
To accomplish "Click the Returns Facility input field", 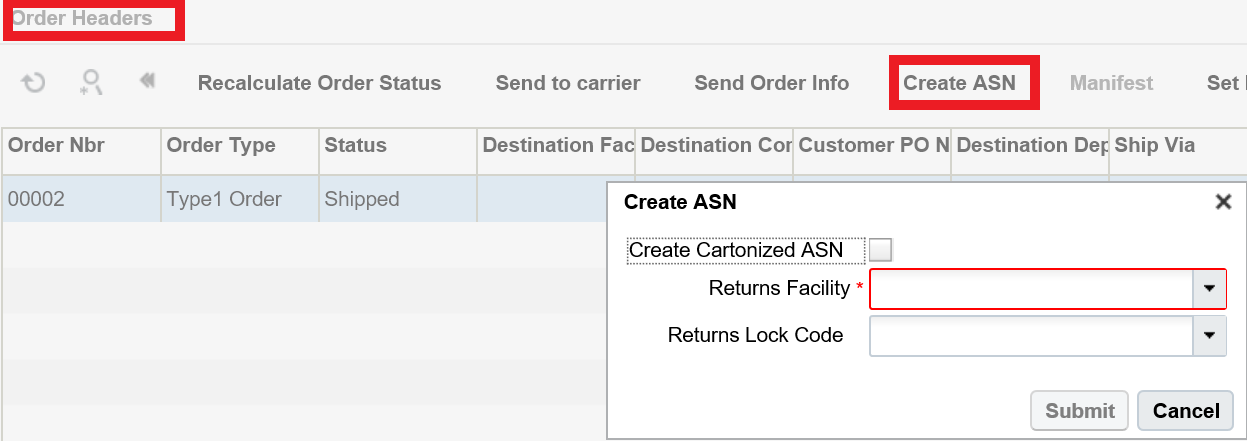I will click(x=1031, y=289).
